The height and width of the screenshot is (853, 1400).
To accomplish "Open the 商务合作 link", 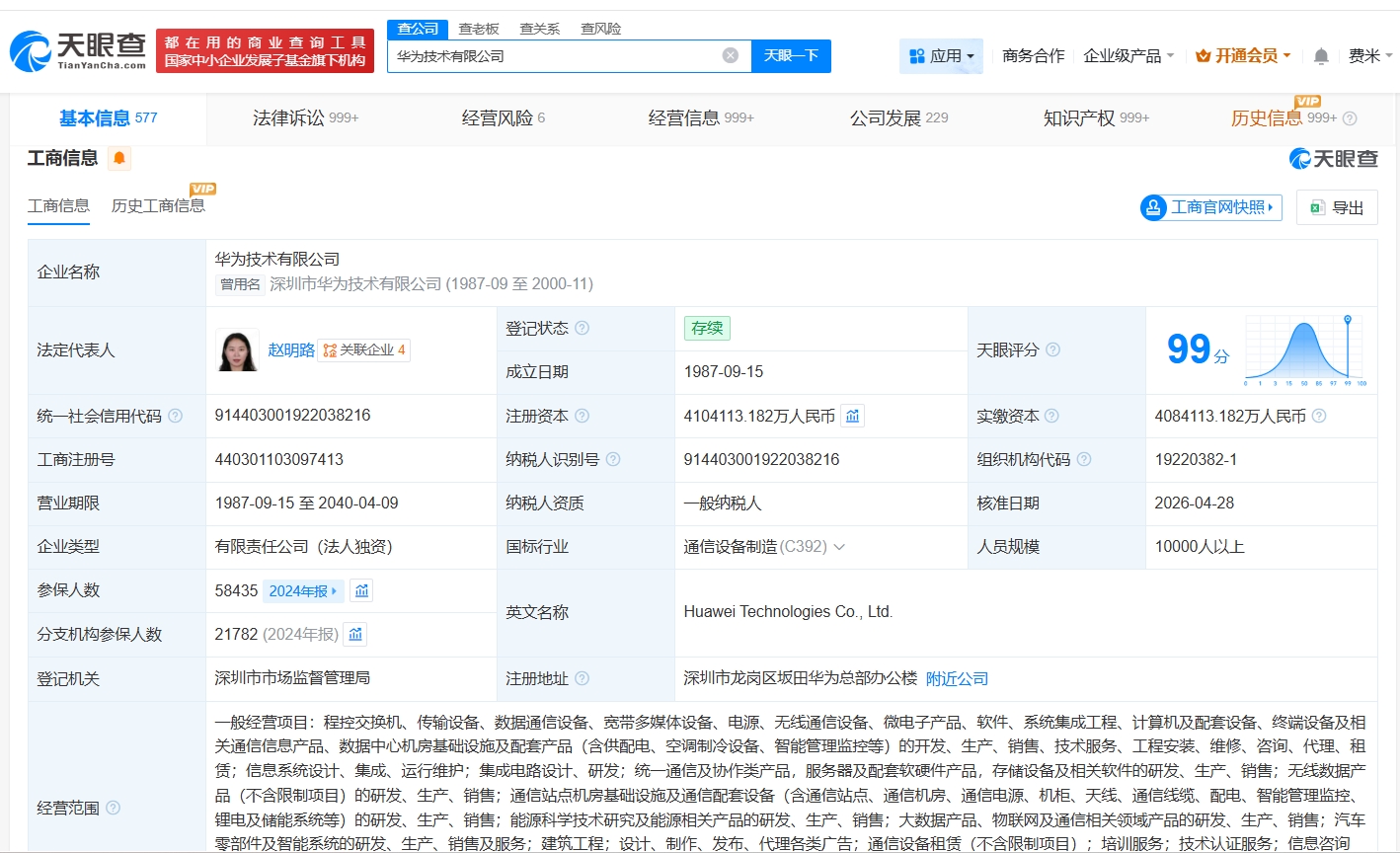I will click(x=1033, y=56).
